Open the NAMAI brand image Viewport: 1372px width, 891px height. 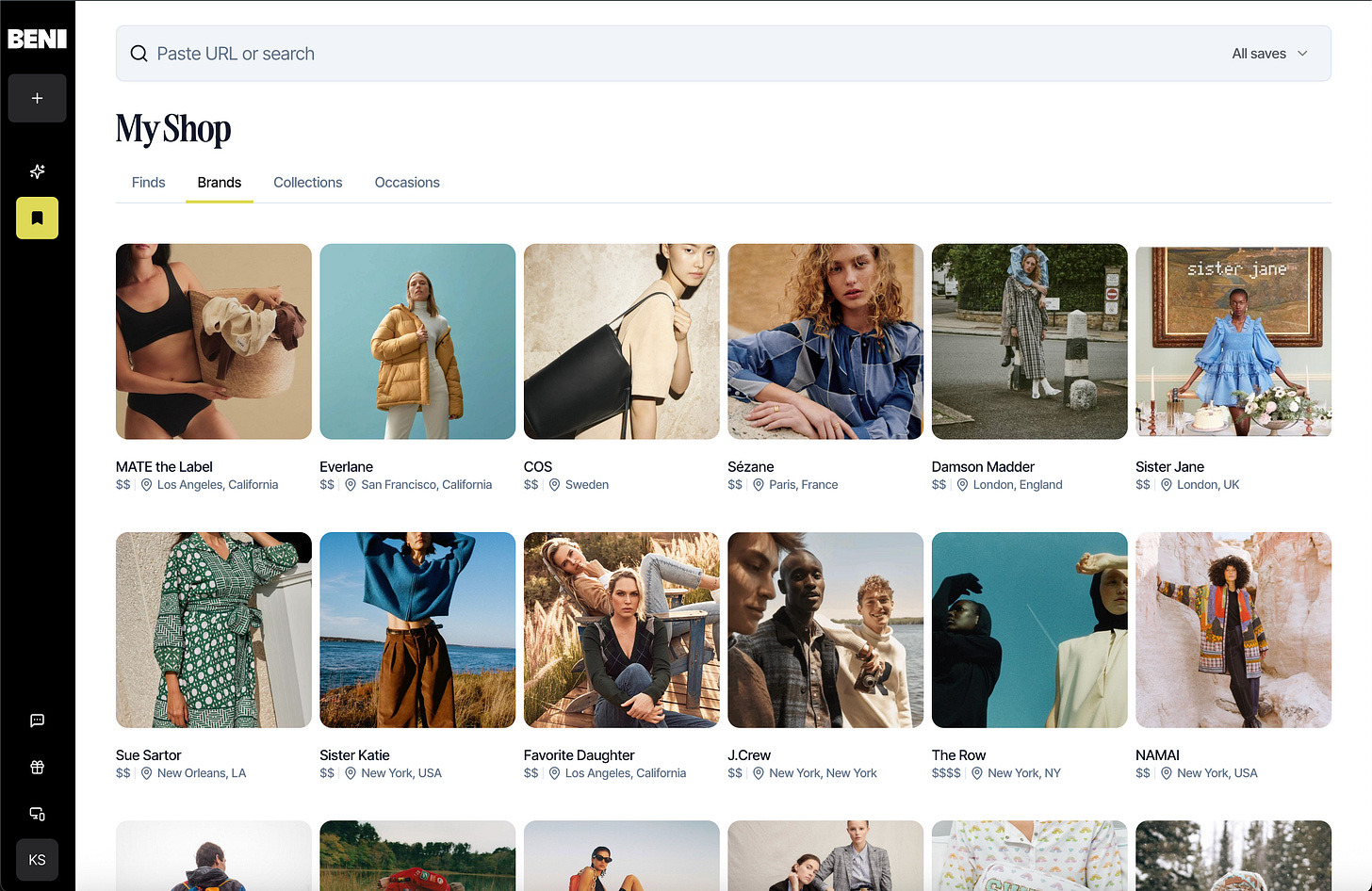1233,630
